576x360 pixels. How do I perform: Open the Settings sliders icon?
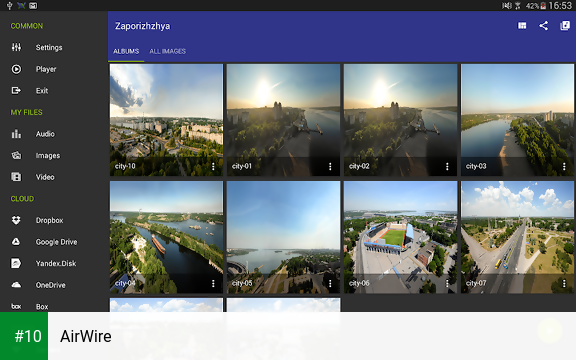(16, 47)
